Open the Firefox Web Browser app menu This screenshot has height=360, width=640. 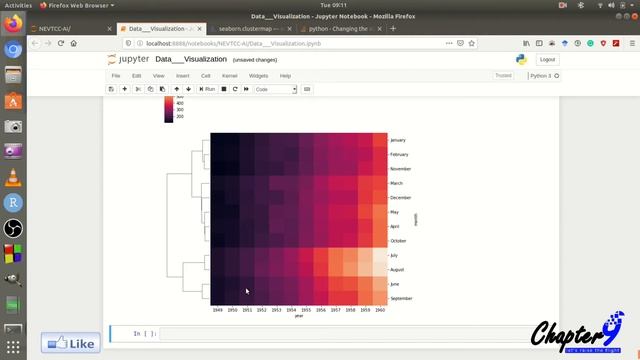click(77, 5)
